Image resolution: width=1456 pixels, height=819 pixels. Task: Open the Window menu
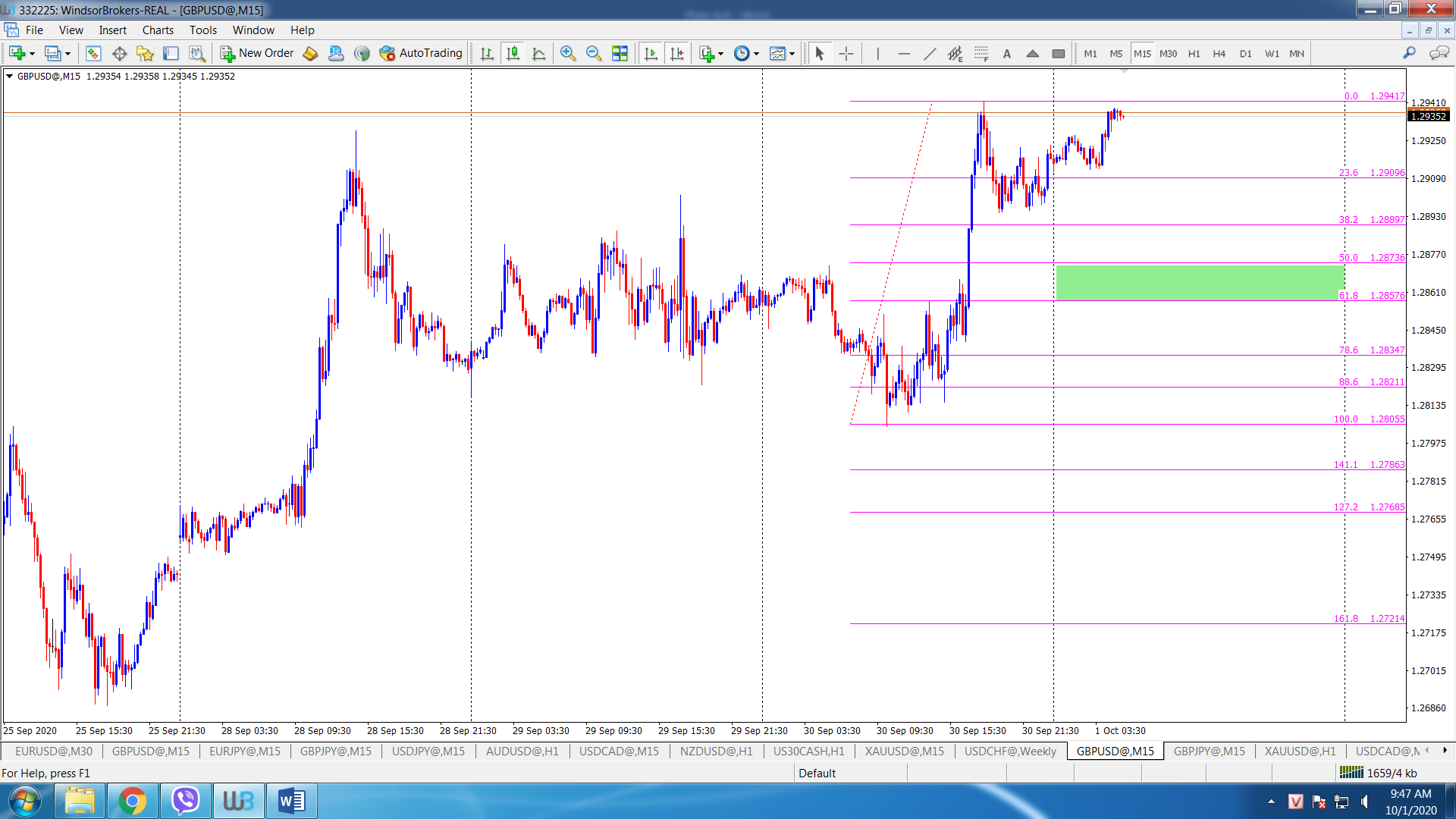point(253,30)
